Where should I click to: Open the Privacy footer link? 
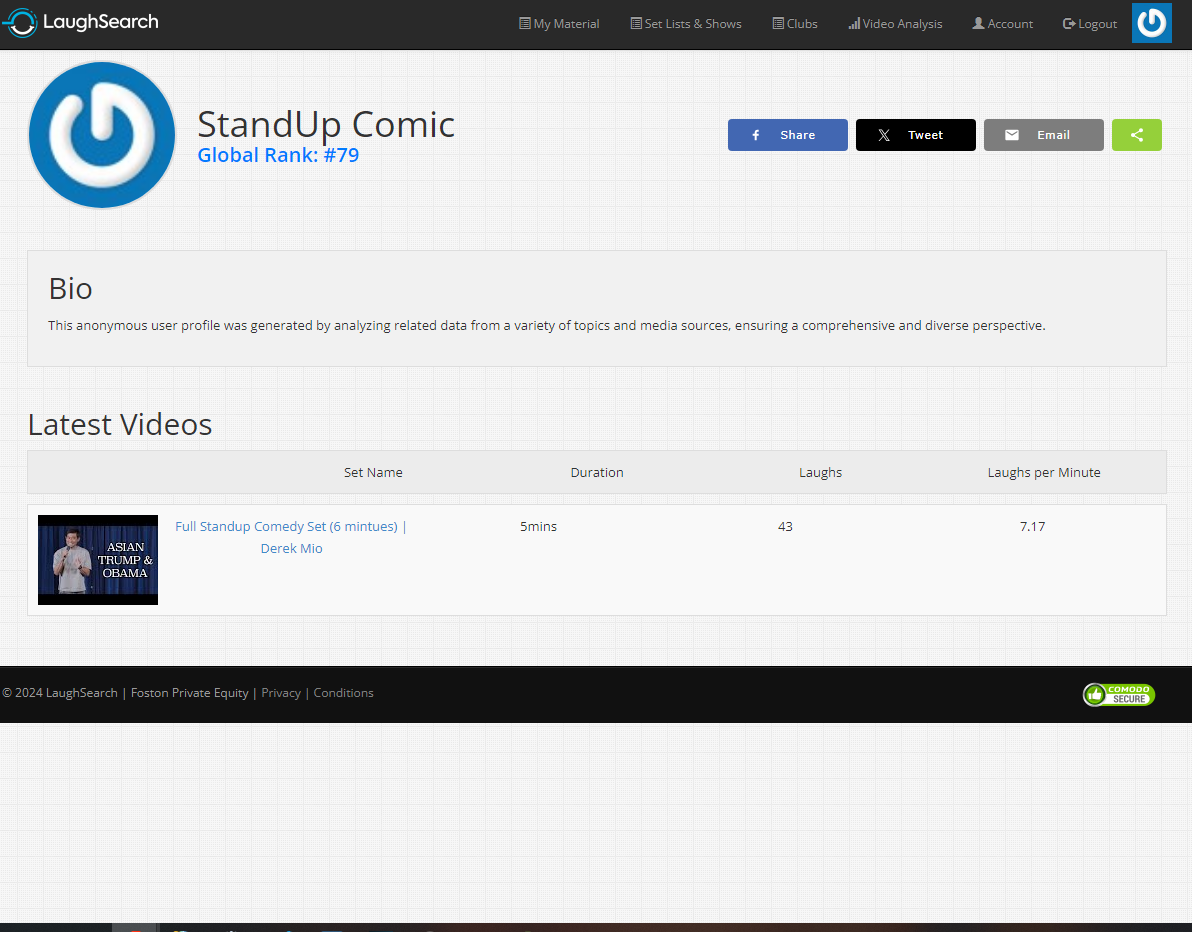pos(281,693)
